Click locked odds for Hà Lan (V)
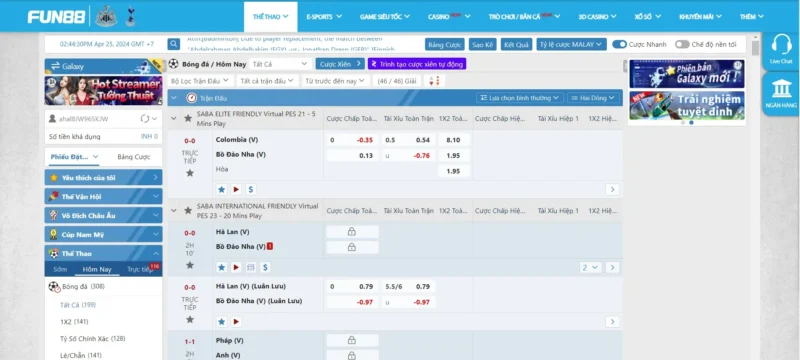 pyautogui.click(x=352, y=232)
